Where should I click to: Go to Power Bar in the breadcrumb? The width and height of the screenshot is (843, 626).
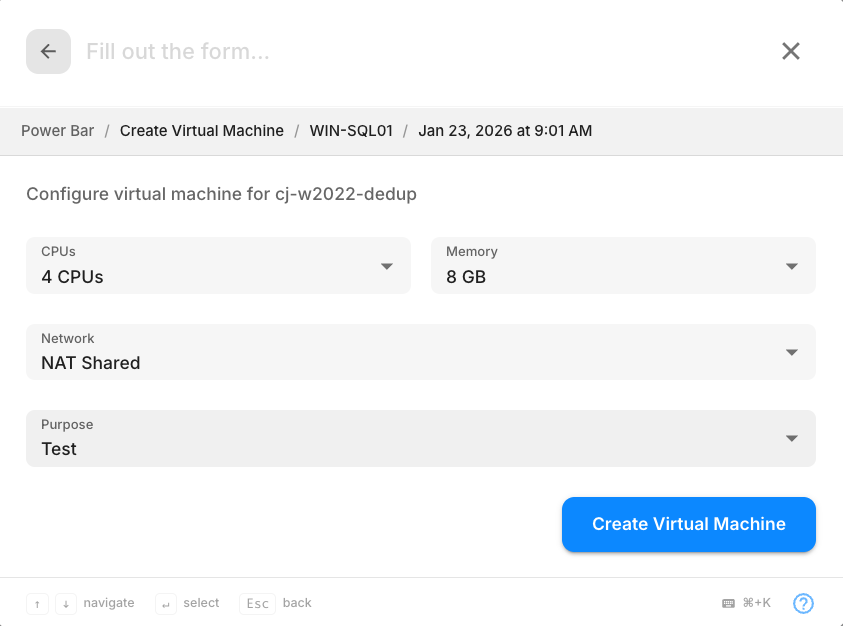coord(57,131)
